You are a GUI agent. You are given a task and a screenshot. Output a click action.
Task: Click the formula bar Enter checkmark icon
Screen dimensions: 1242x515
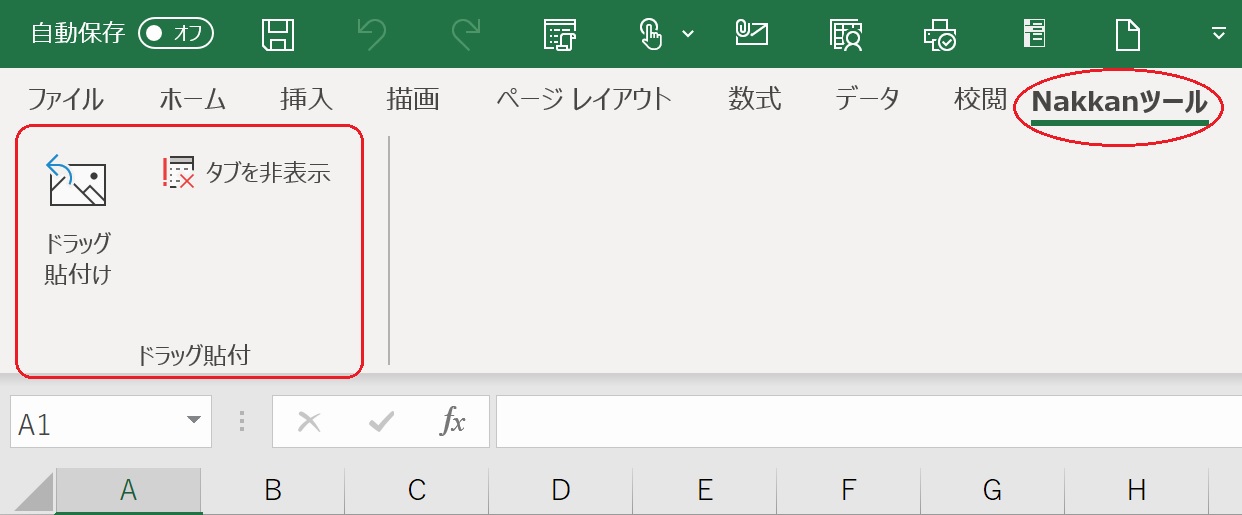(381, 423)
